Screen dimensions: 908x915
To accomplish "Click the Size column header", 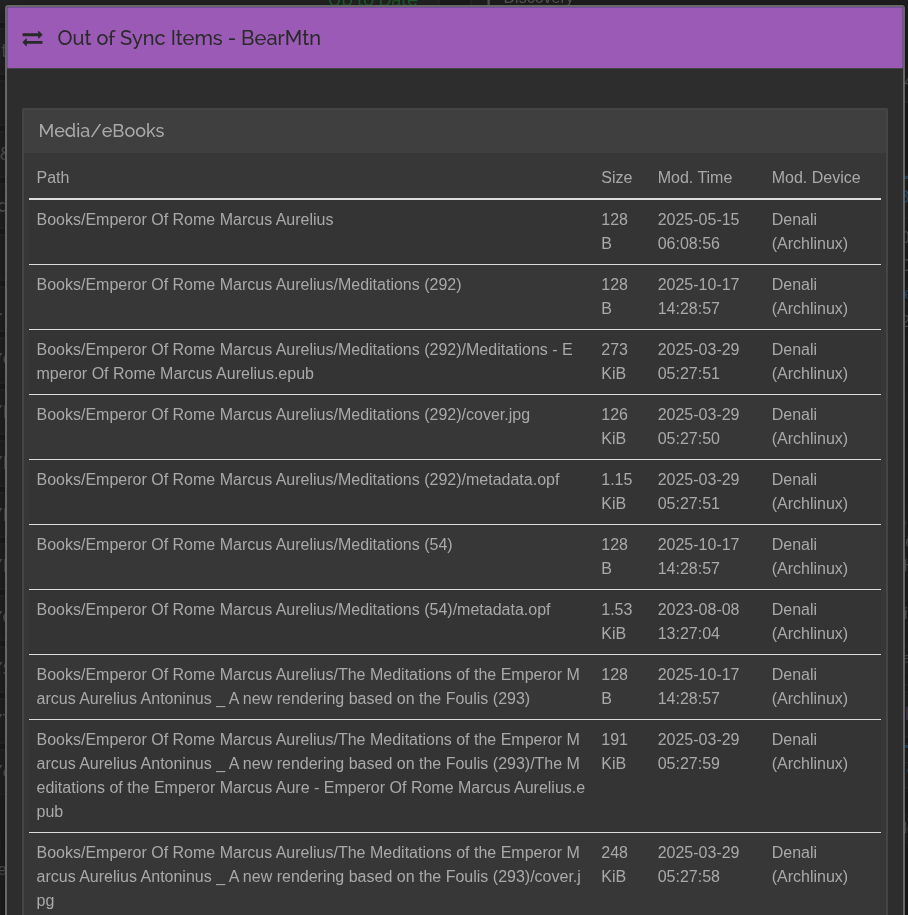I will [616, 177].
